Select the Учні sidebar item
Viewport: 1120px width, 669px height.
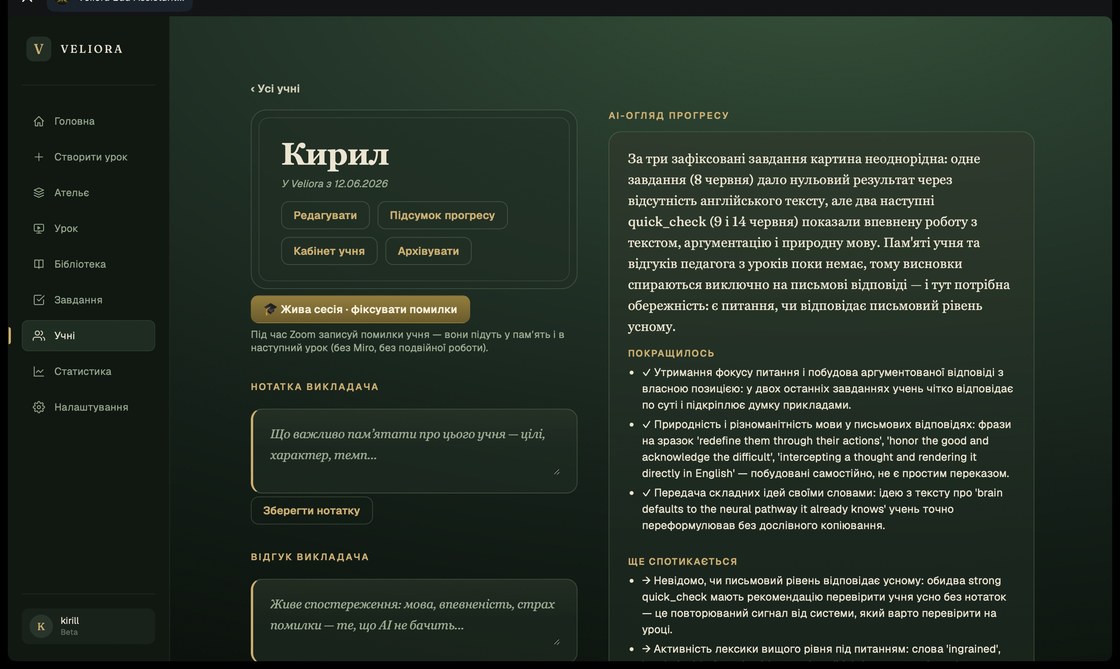click(88, 336)
